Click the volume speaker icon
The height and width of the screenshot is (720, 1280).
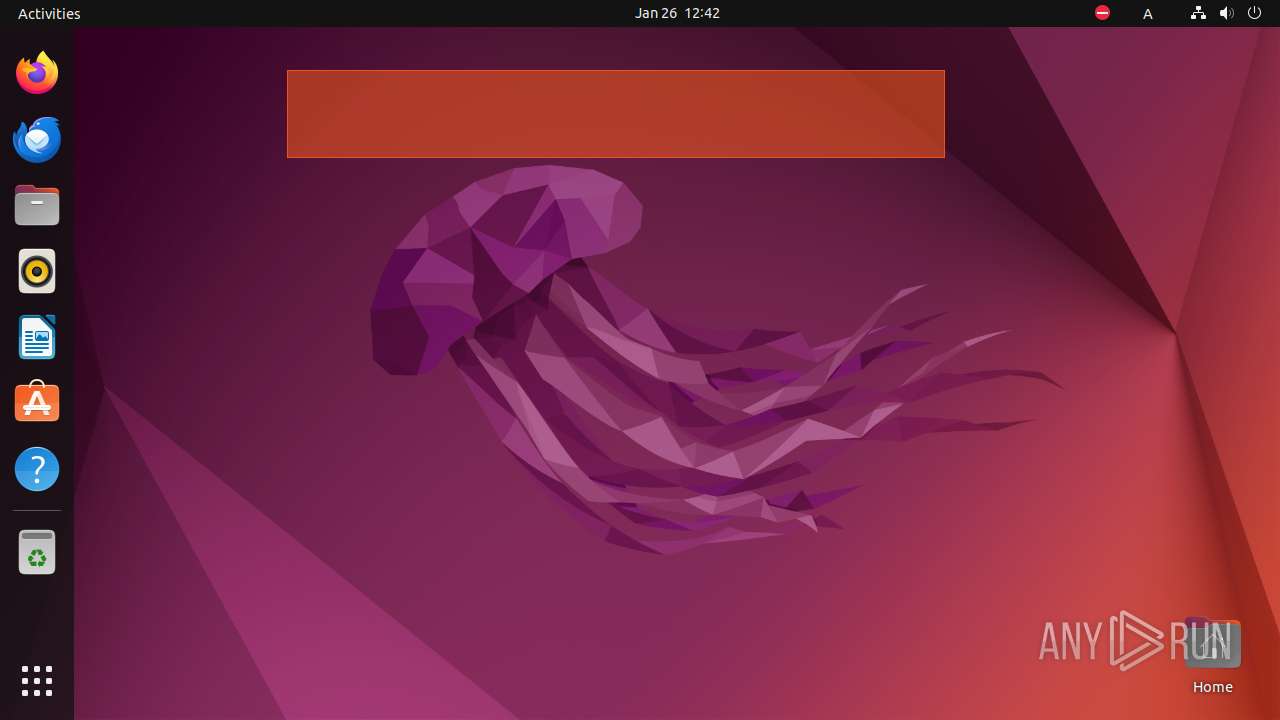1227,13
